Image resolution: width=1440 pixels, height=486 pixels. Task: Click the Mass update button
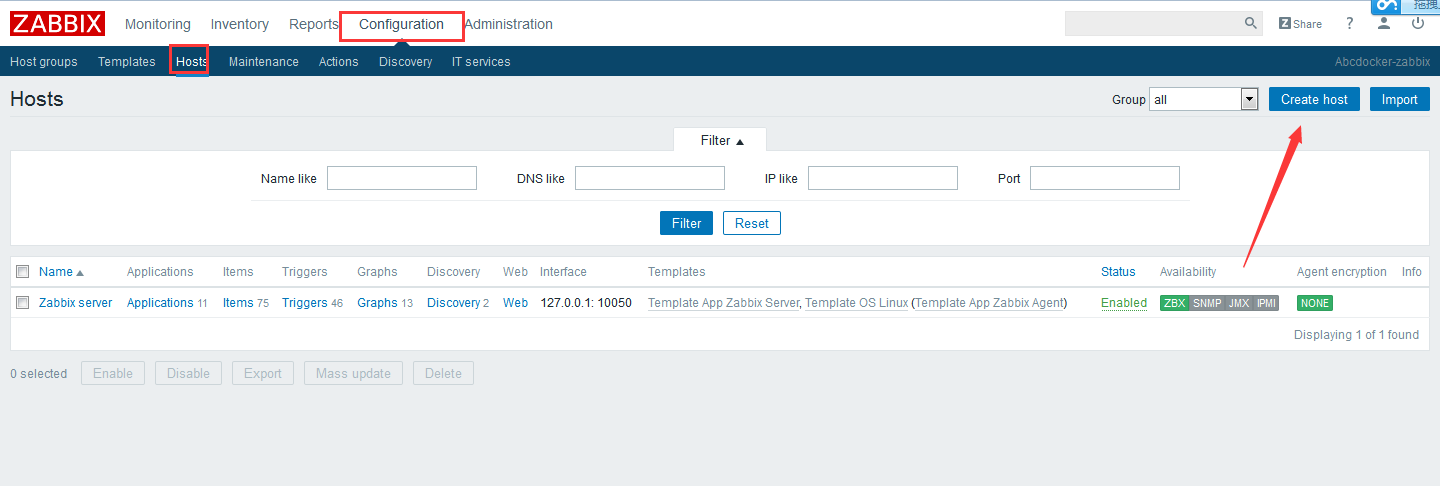pyautogui.click(x=353, y=373)
